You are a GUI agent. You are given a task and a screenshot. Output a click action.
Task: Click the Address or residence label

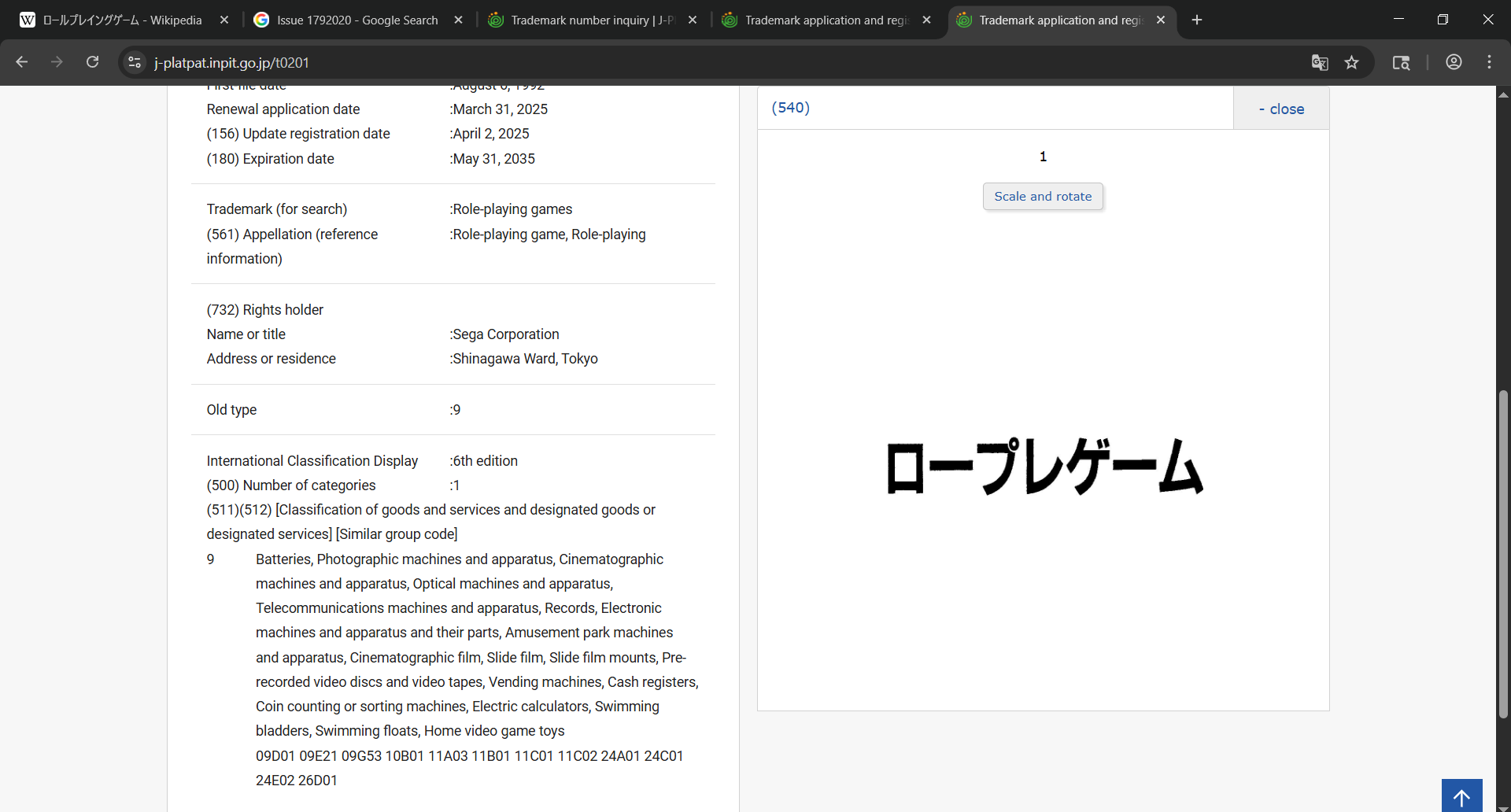point(272,359)
